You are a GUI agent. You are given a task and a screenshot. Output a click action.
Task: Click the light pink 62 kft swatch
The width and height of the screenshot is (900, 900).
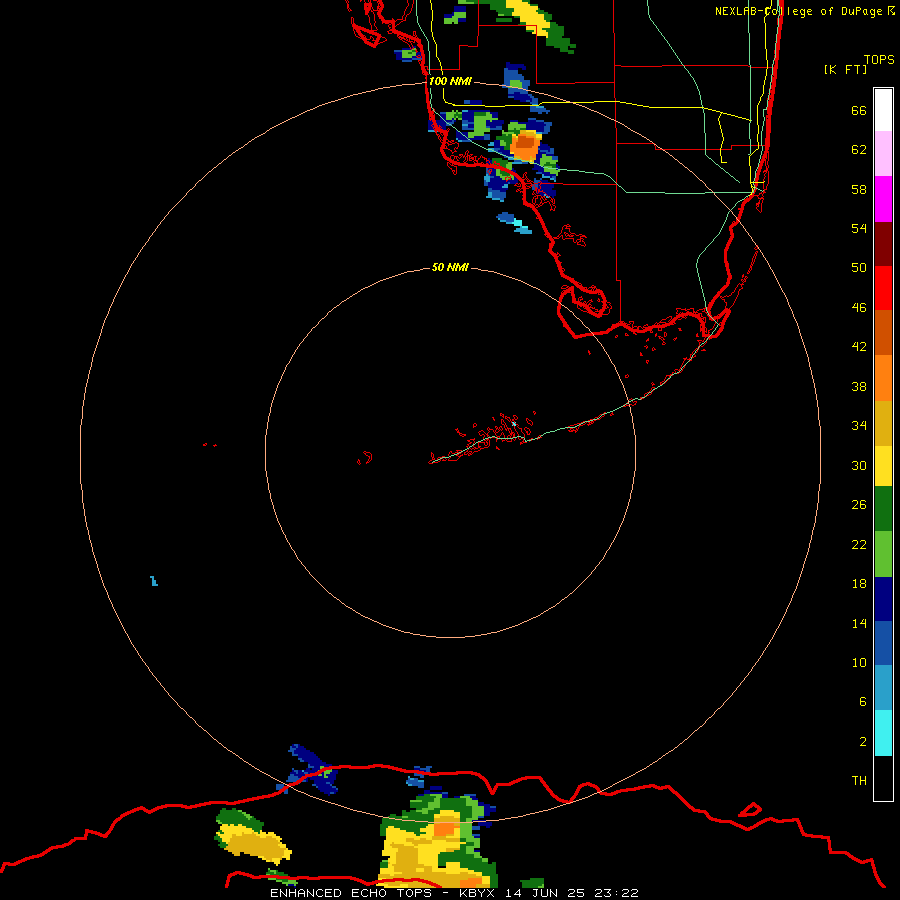tap(883, 153)
